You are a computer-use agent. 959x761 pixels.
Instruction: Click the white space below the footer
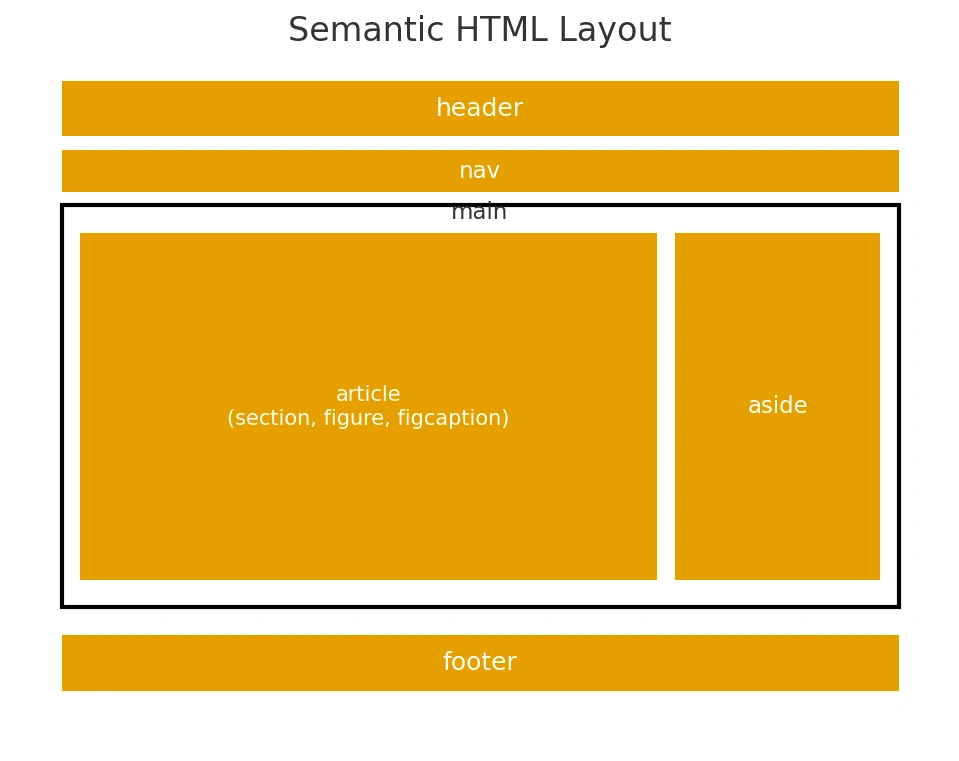click(480, 725)
